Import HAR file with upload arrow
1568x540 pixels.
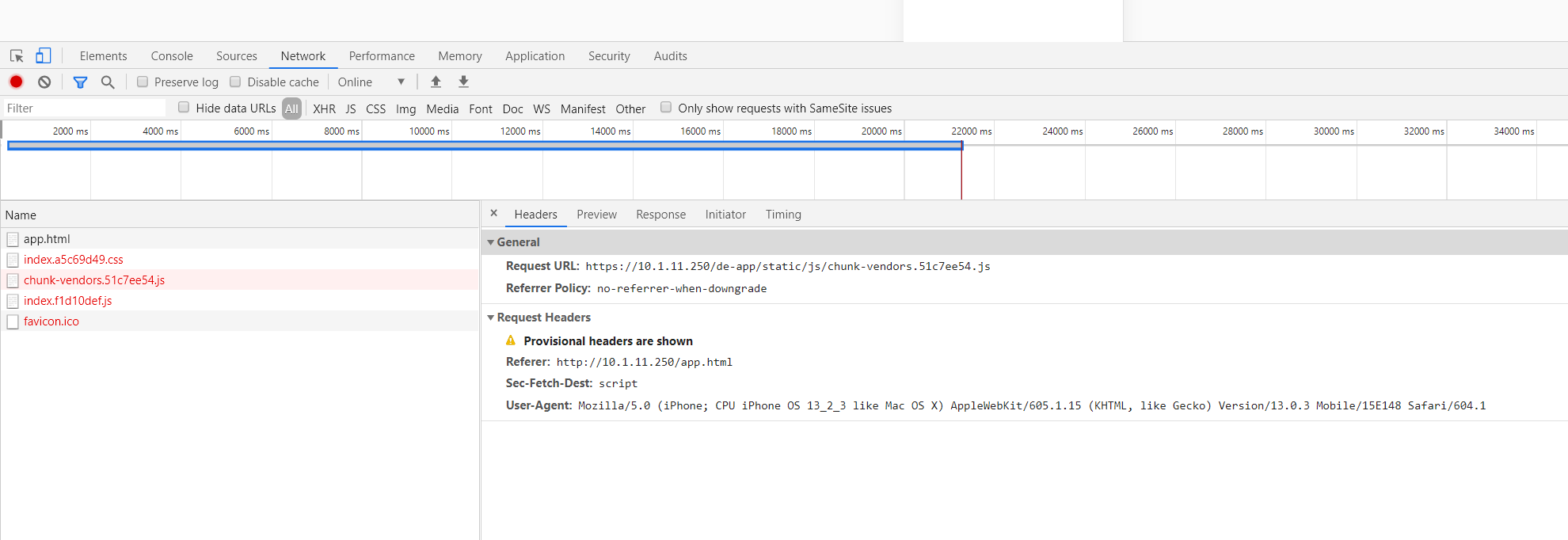coord(436,82)
